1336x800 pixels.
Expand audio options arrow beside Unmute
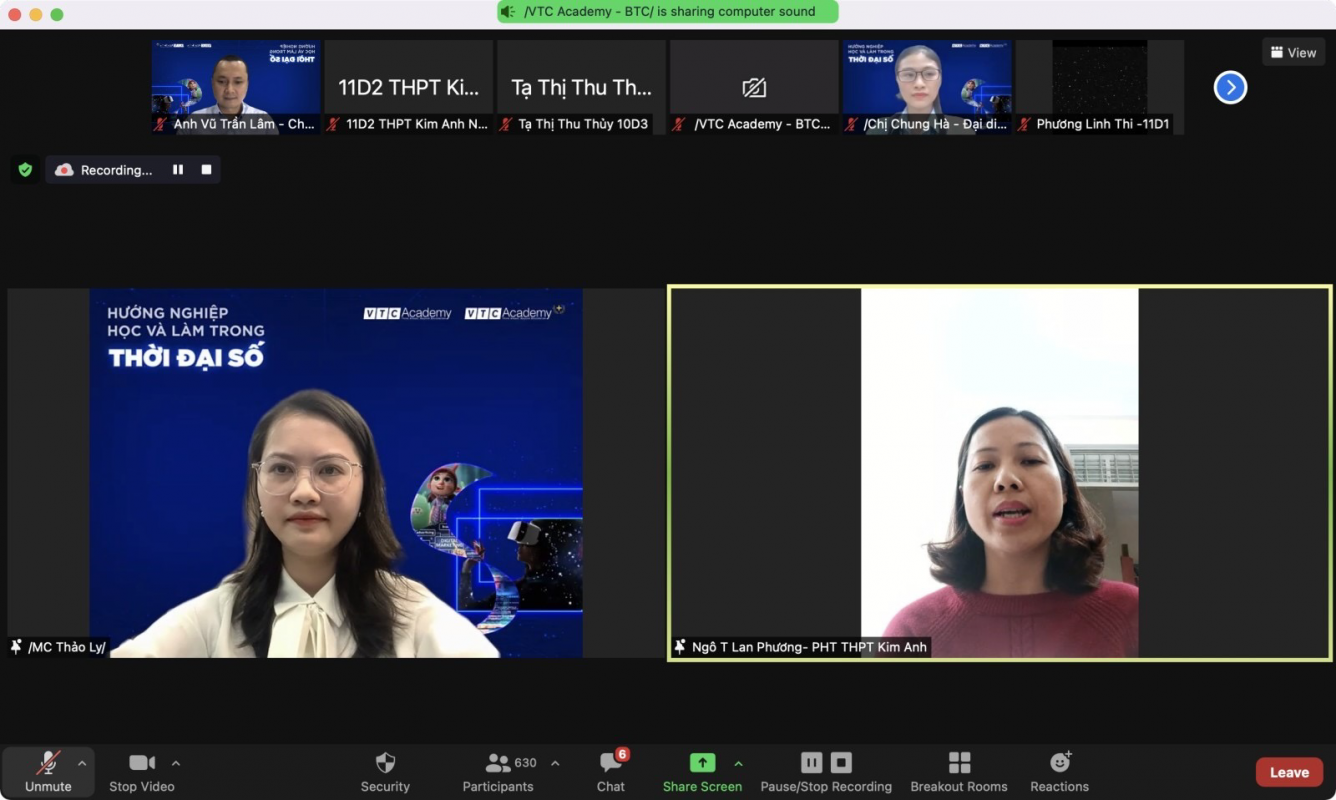click(x=82, y=763)
